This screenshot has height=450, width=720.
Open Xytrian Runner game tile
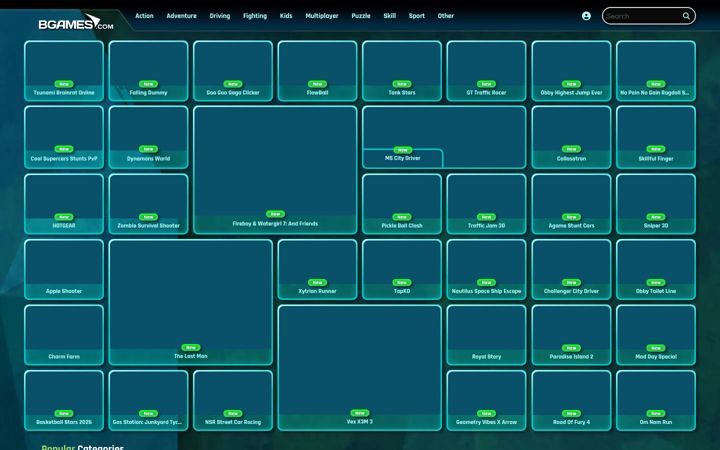(x=317, y=270)
